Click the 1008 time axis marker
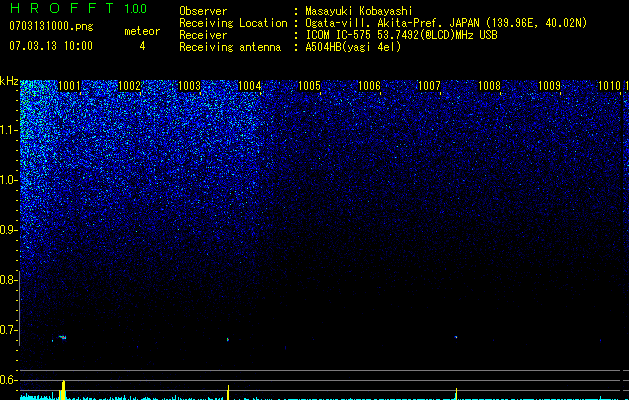The height and width of the screenshot is (400, 629). [x=489, y=86]
